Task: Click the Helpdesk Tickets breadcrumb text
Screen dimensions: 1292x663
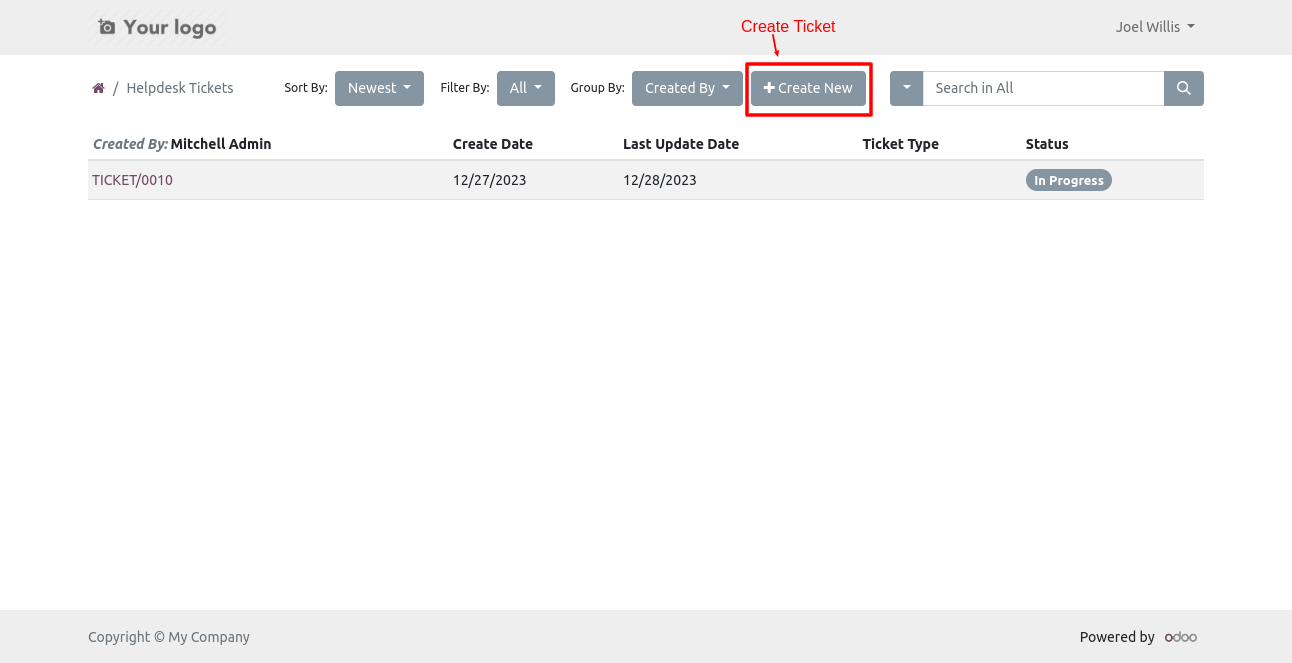Action: point(180,88)
